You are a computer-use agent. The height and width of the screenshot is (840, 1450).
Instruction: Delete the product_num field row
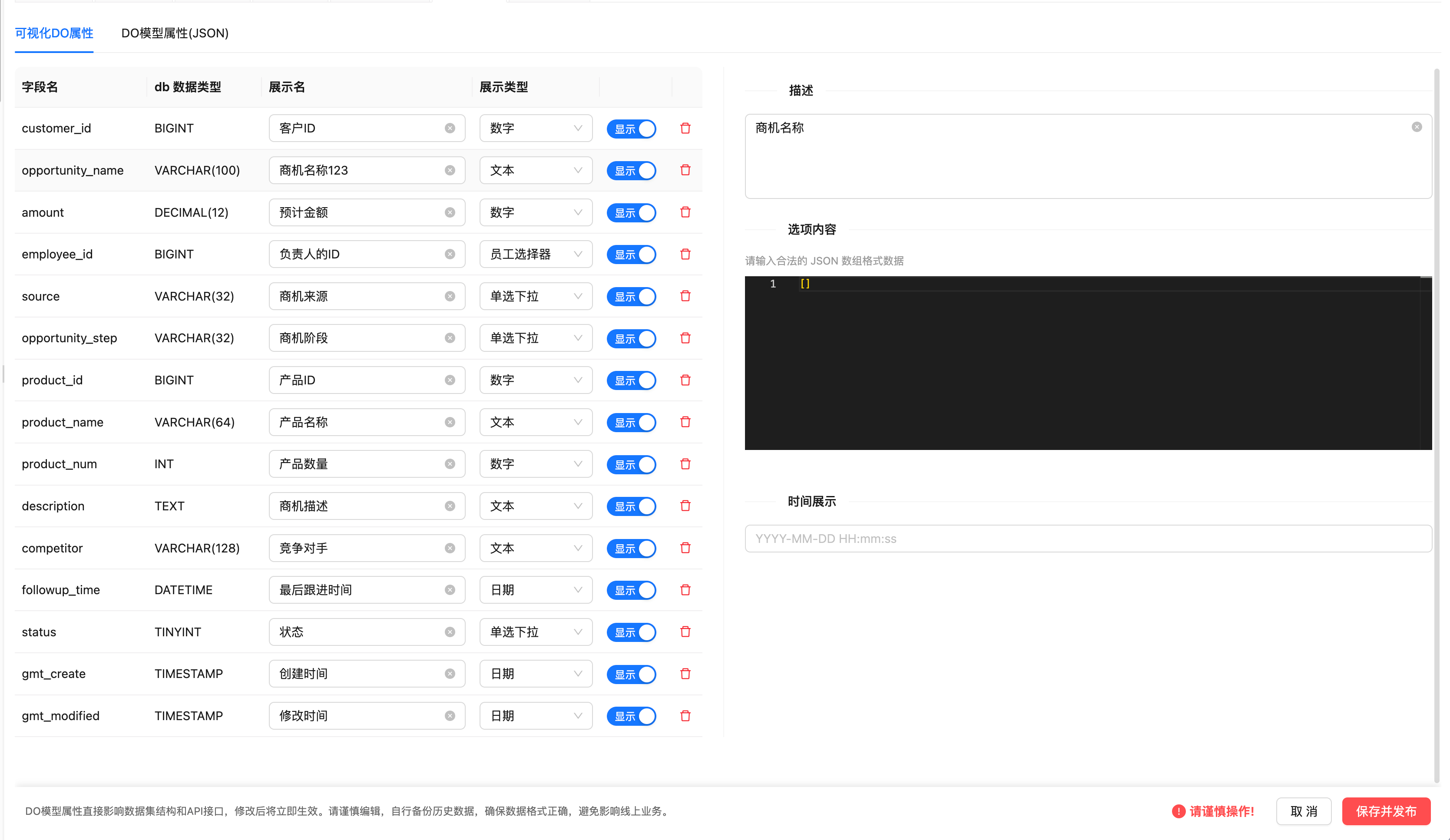685,464
